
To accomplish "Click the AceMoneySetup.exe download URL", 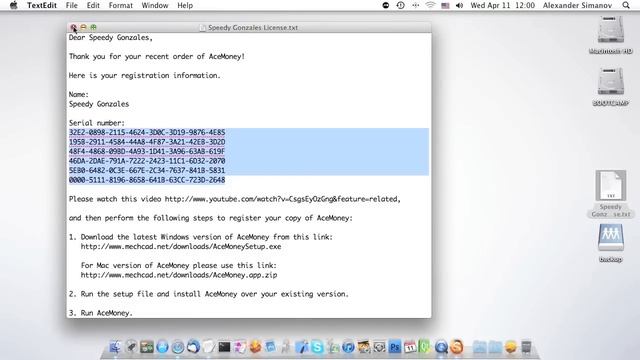I will pyautogui.click(x=181, y=247).
